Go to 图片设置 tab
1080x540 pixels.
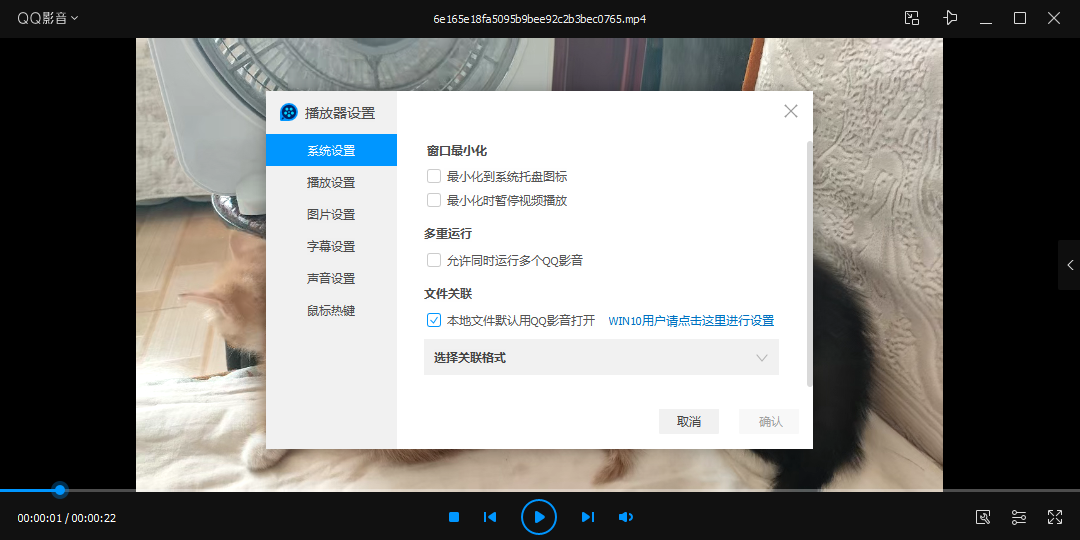[331, 214]
